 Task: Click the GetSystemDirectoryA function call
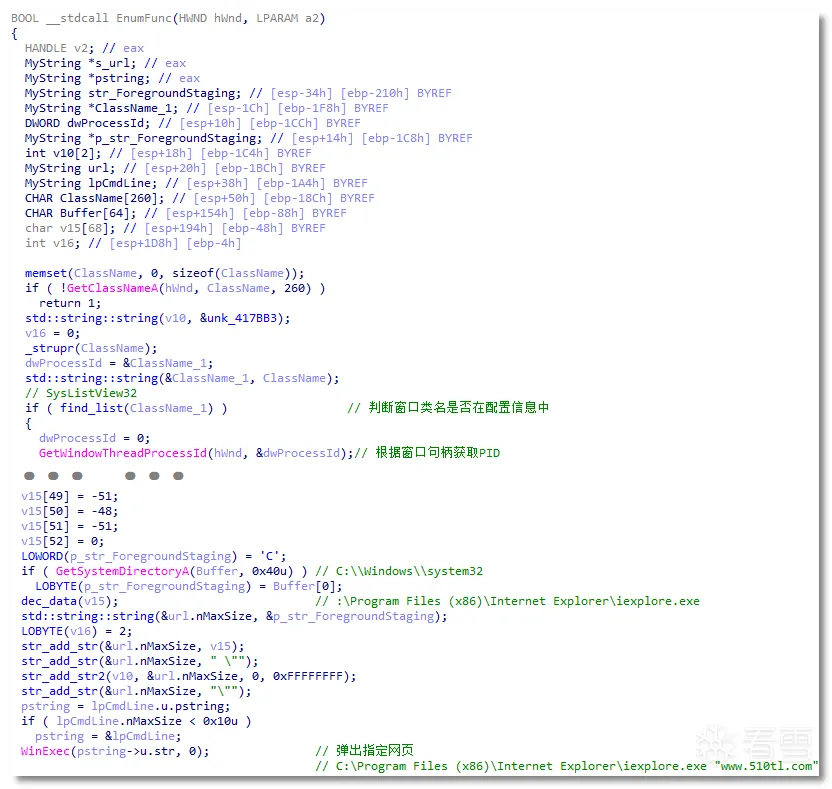tap(122, 571)
